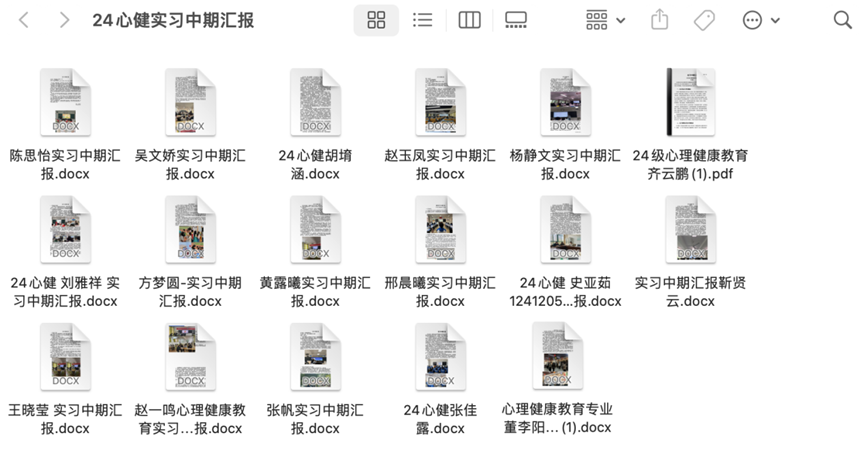Click filename 杨静文实习中期汇报.docx
This screenshot has height=474, width=864.
(x=565, y=164)
